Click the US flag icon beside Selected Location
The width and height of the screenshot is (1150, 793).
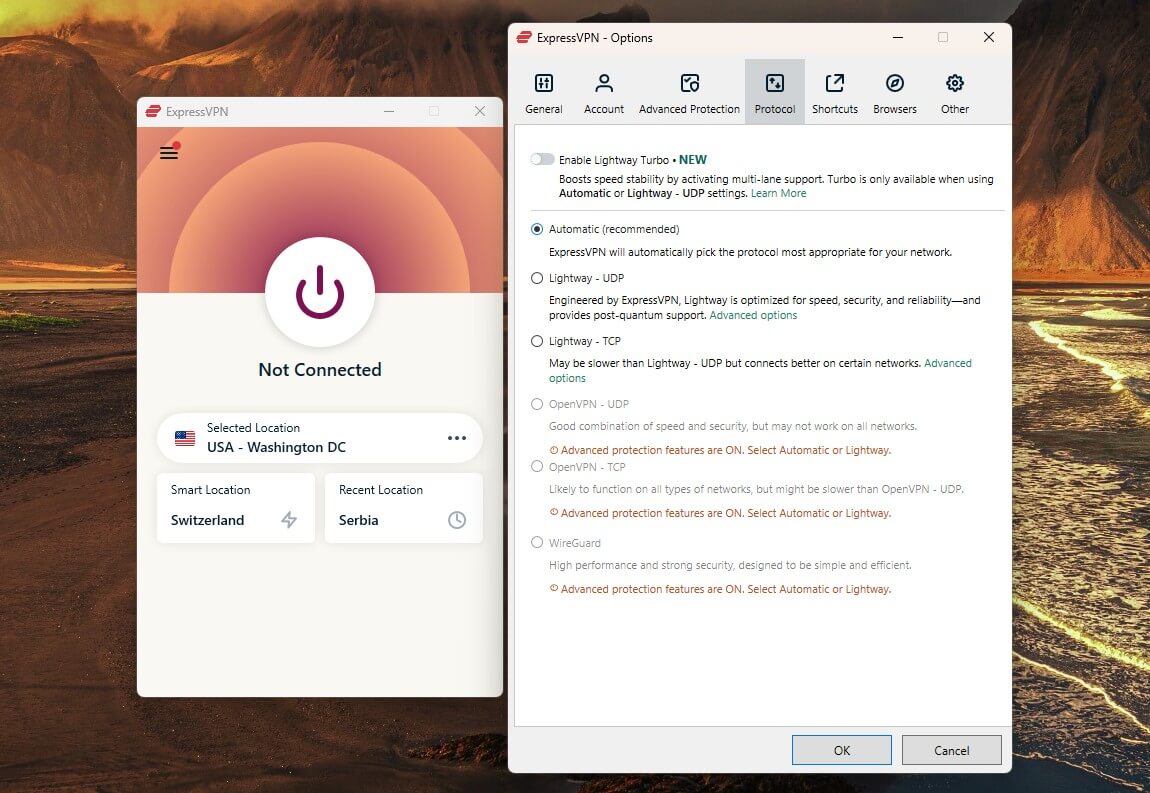tap(184, 437)
